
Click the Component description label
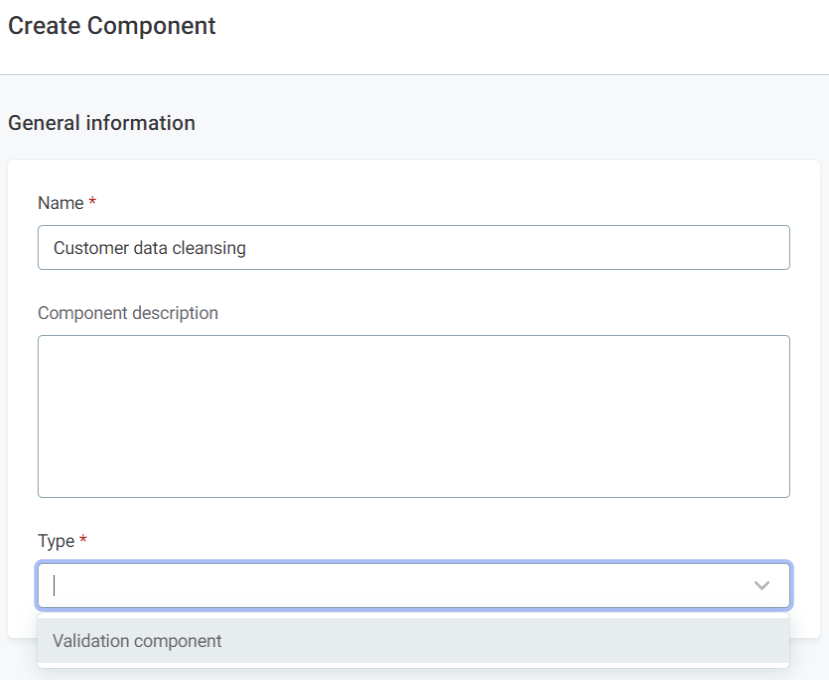coord(128,313)
